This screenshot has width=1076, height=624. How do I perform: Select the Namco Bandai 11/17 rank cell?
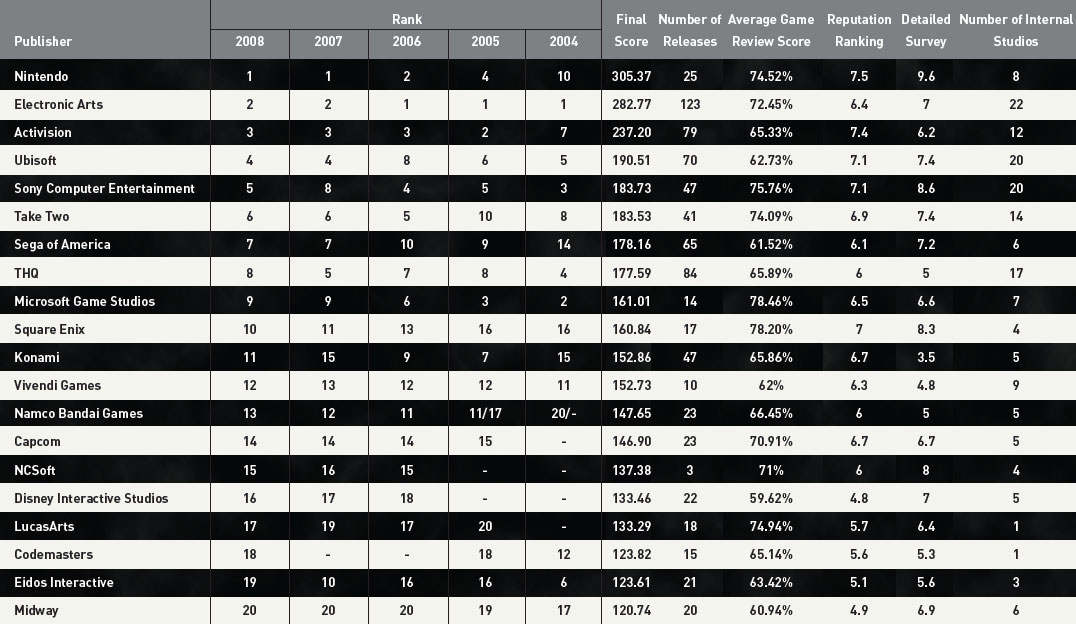[x=484, y=413]
